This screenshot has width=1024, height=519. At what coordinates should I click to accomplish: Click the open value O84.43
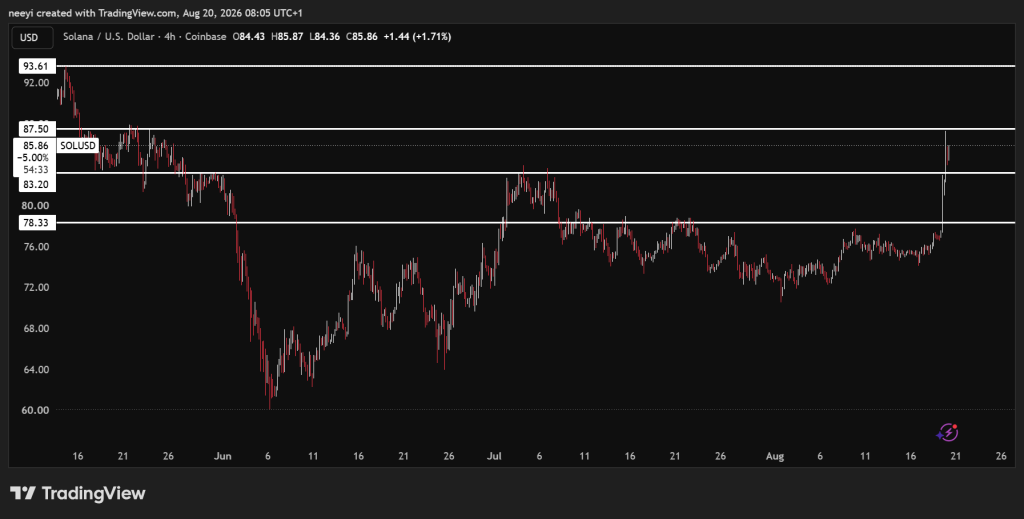[249, 37]
